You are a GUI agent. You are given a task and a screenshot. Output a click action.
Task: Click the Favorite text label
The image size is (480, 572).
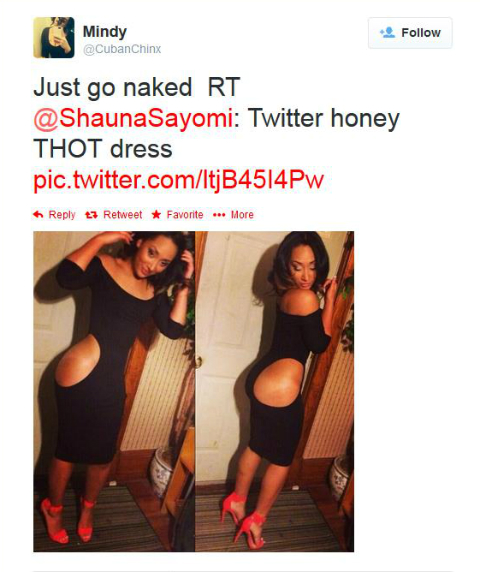pos(185,214)
